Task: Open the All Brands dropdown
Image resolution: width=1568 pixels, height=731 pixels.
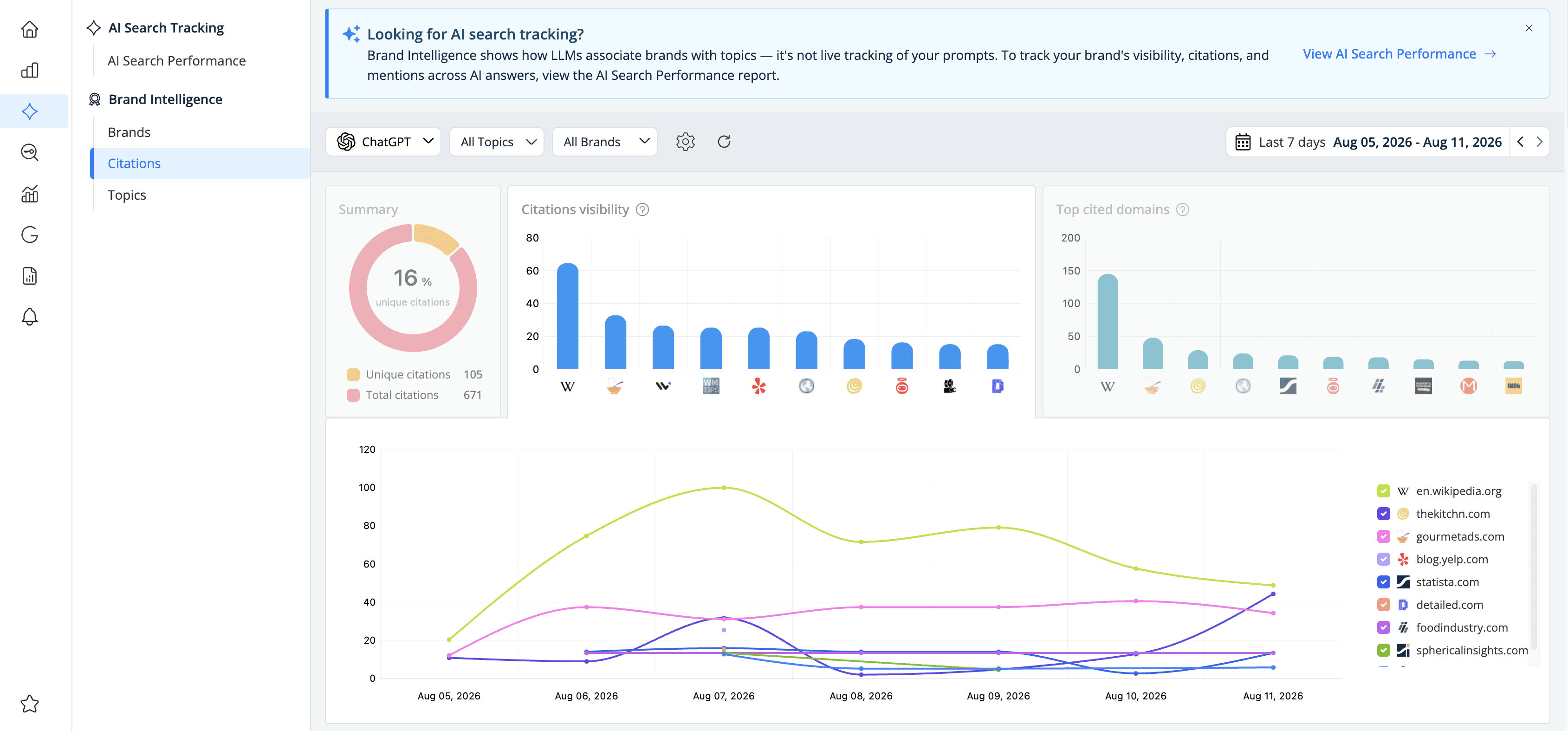Action: click(604, 142)
